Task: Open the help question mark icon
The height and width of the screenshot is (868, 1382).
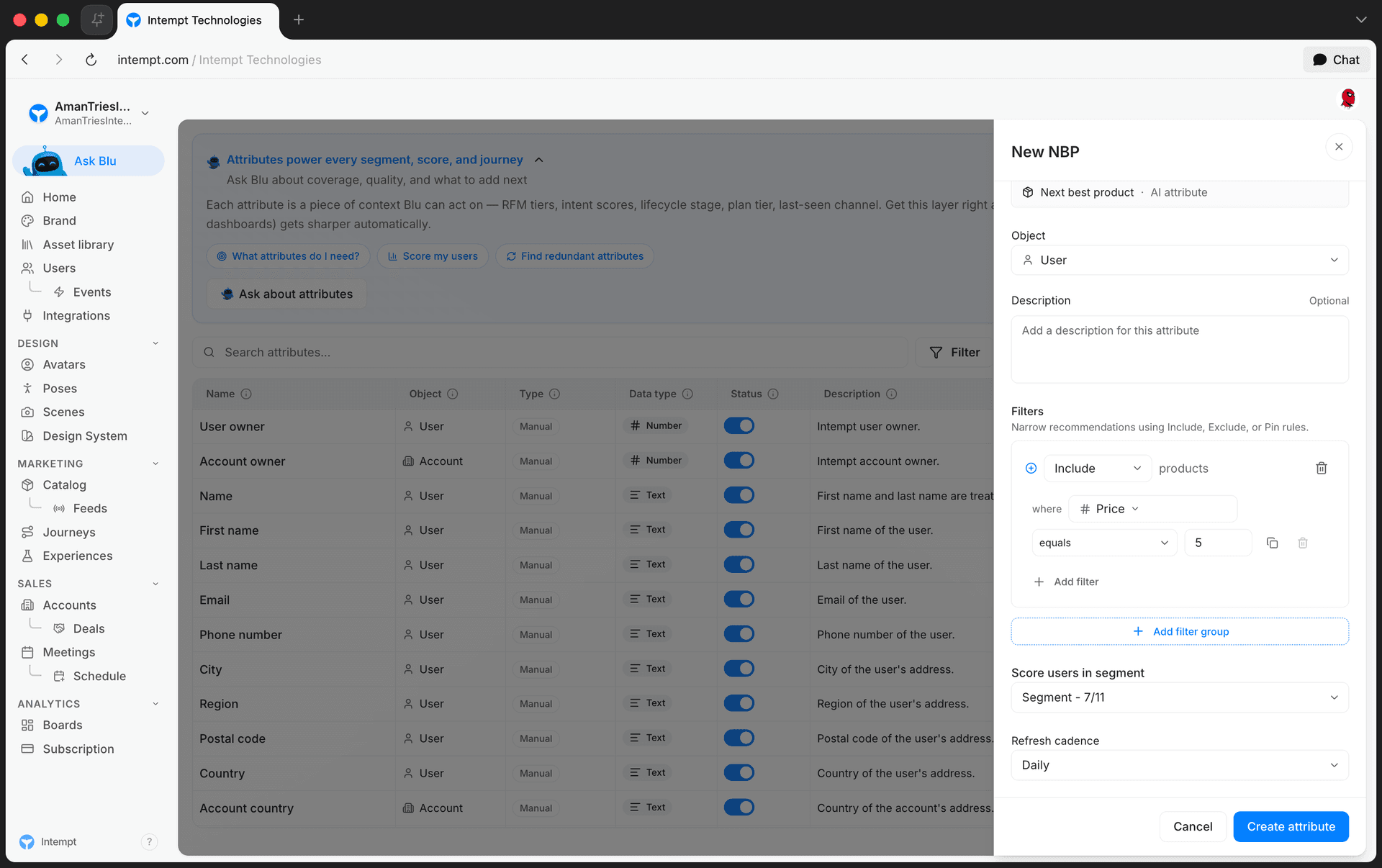Action: point(149,841)
